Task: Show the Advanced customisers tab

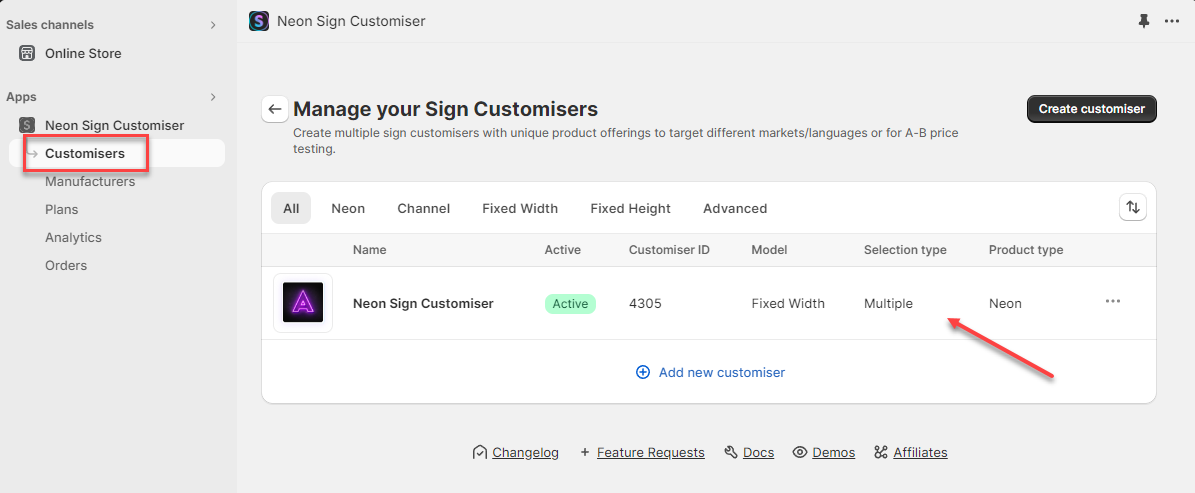Action: click(735, 208)
